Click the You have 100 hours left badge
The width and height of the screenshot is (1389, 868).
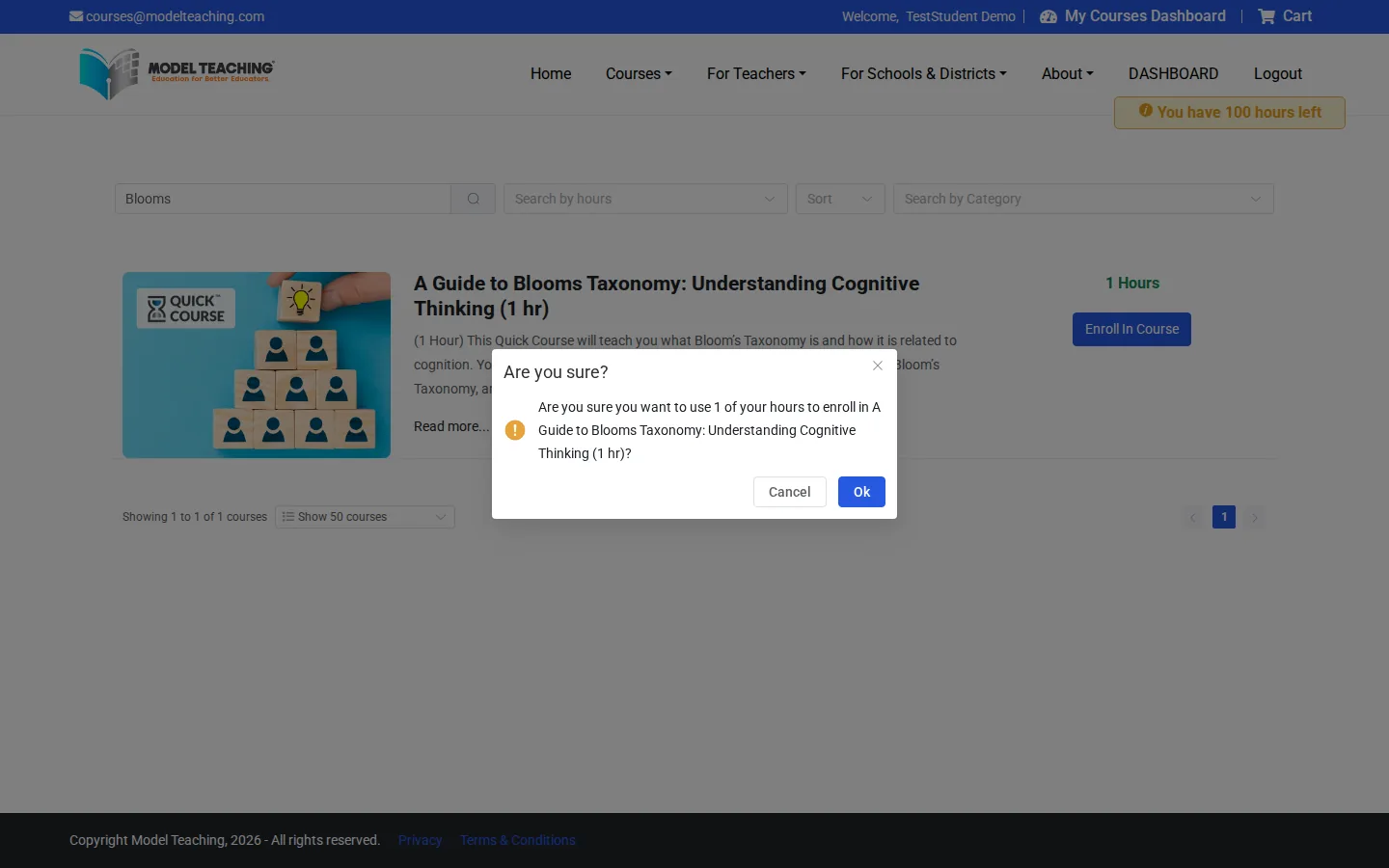click(1230, 113)
